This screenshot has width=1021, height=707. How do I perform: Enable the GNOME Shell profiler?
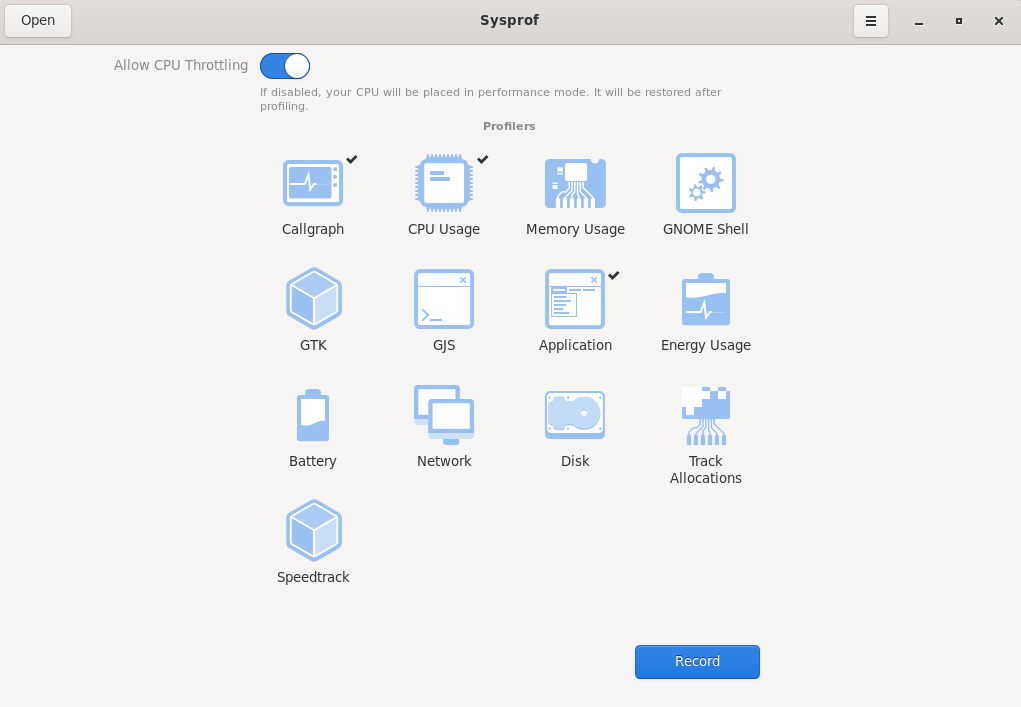click(x=705, y=183)
